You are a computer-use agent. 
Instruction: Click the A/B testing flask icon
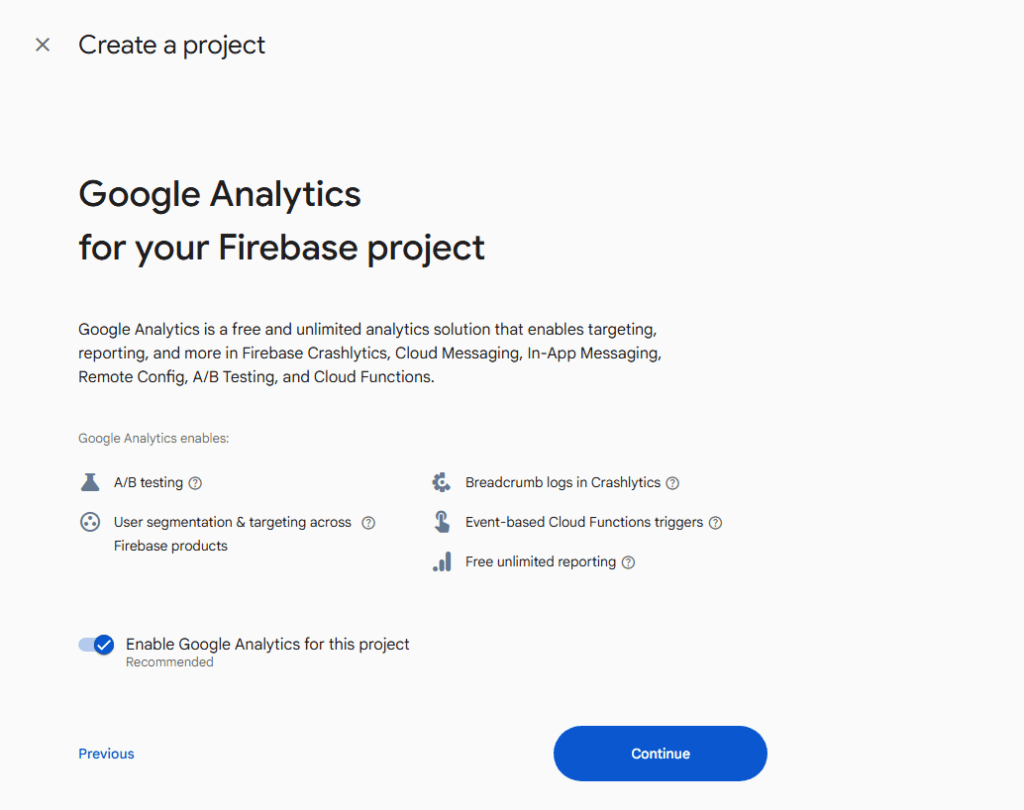click(90, 483)
